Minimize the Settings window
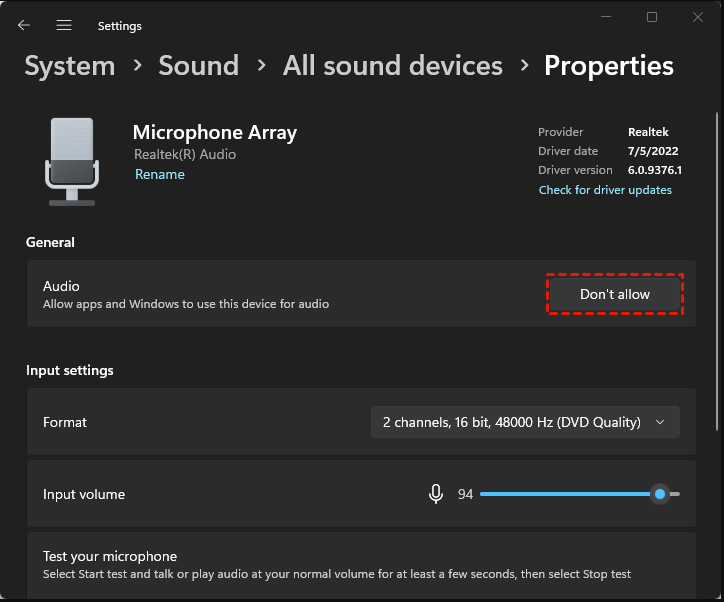This screenshot has height=602, width=724. (x=605, y=17)
